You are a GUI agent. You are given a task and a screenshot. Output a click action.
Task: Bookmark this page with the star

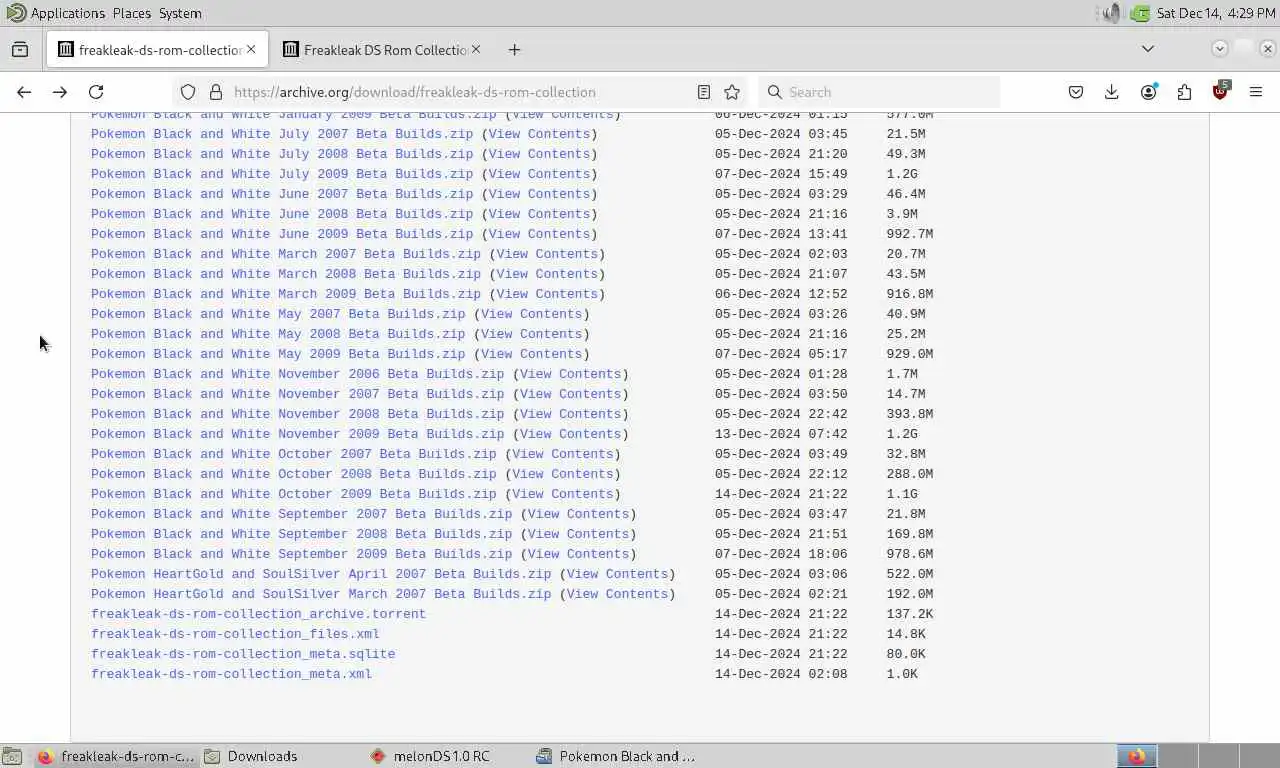[x=732, y=92]
